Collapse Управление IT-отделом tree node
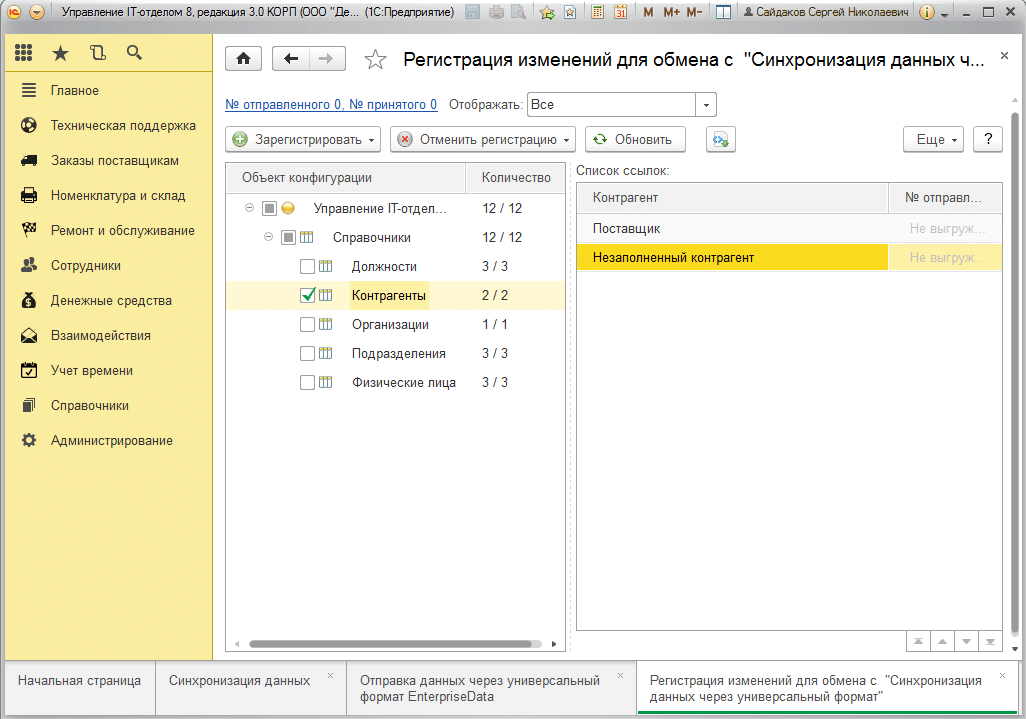The height and width of the screenshot is (719, 1026). click(249, 208)
